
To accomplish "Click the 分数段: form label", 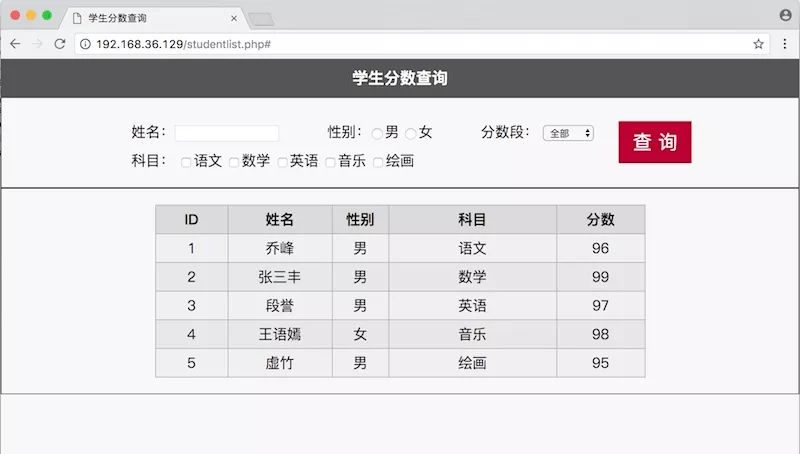I will 505,132.
